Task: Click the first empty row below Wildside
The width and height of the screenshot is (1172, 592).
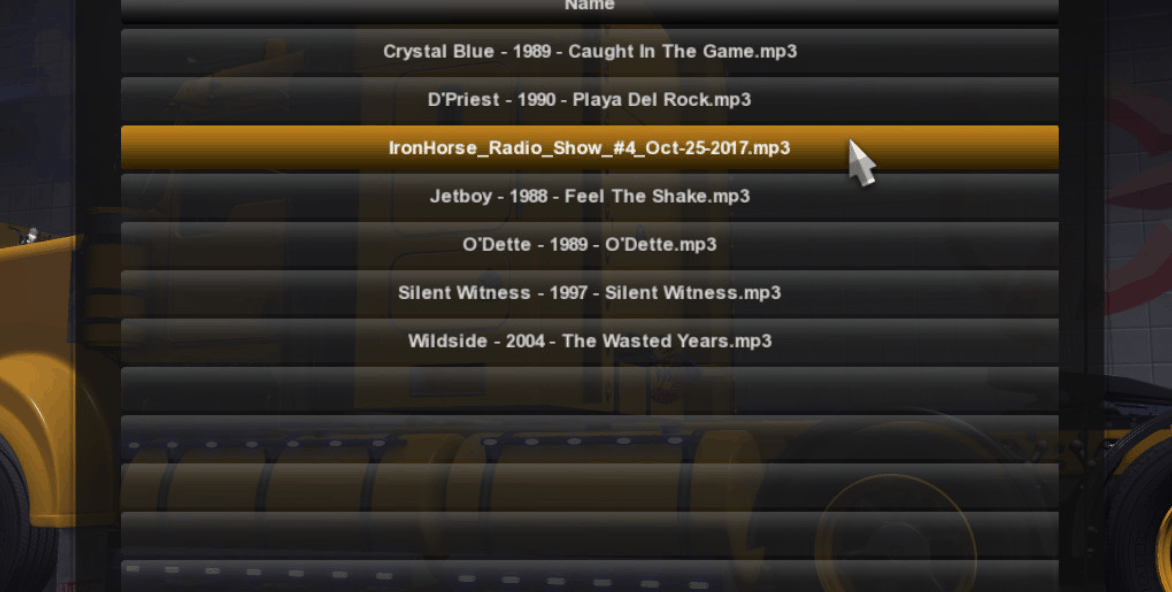Action: tap(590, 389)
